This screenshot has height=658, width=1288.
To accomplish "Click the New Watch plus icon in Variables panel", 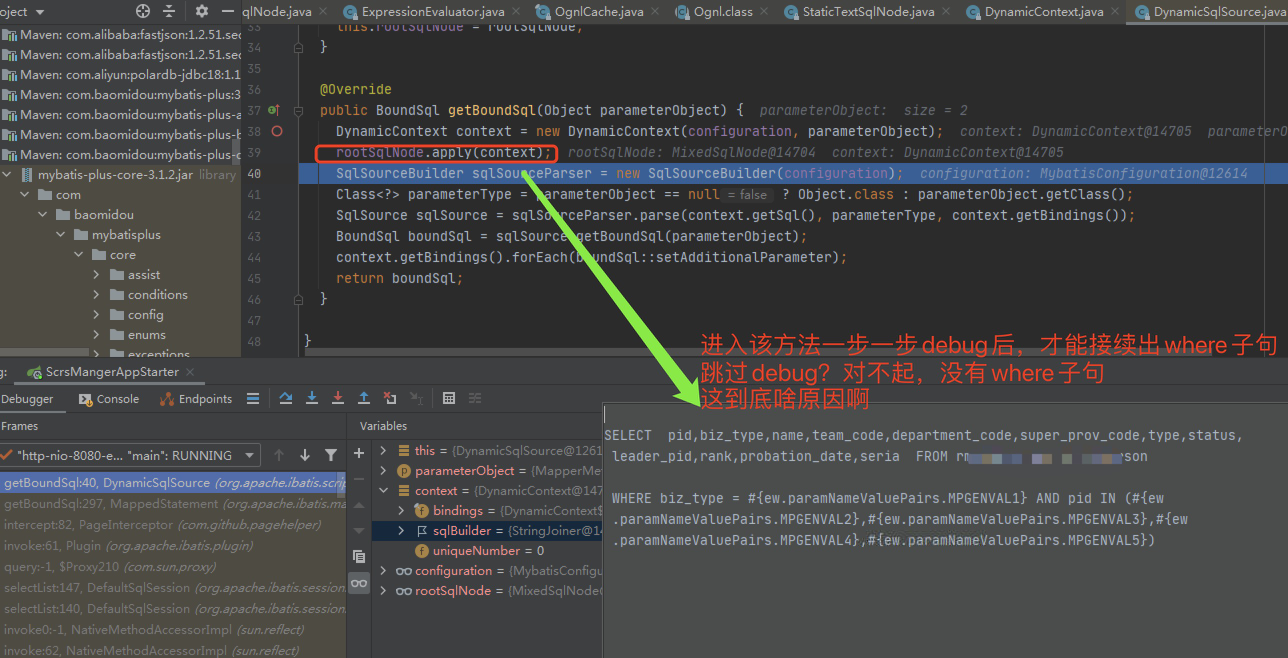I will (357, 452).
